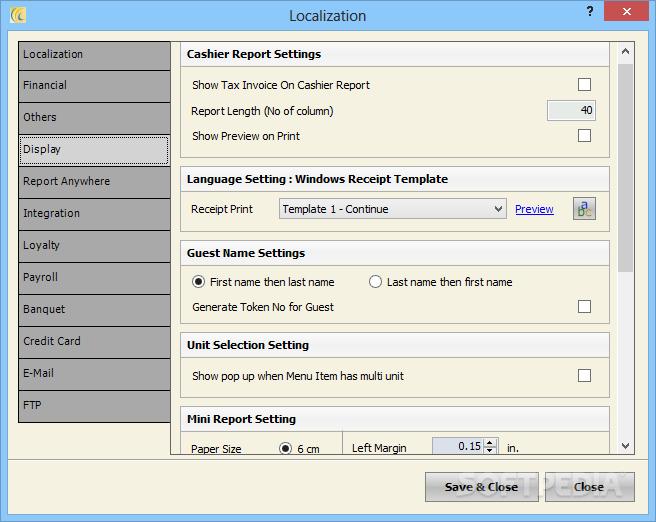This screenshot has height=522, width=656.
Task: Select the Display tab
Action: pyautogui.click(x=94, y=150)
